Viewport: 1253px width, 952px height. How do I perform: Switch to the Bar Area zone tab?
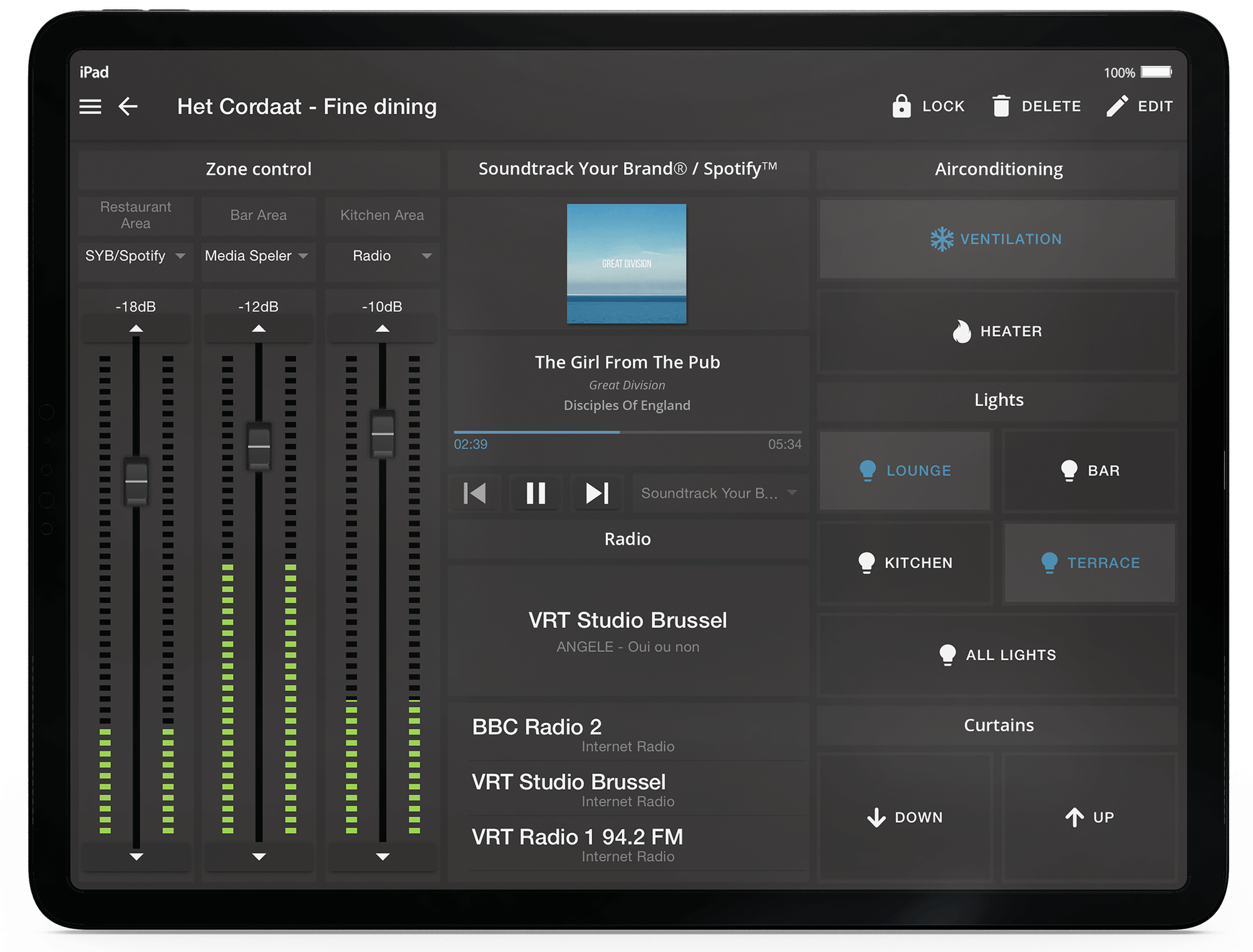pos(257,215)
